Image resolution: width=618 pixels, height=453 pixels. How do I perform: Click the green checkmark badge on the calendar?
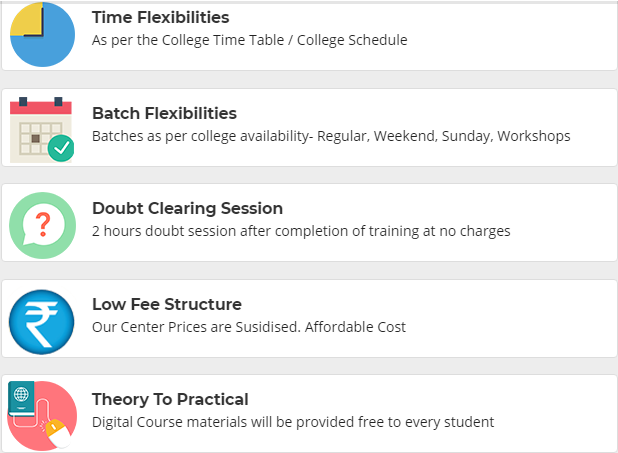[x=61, y=148]
